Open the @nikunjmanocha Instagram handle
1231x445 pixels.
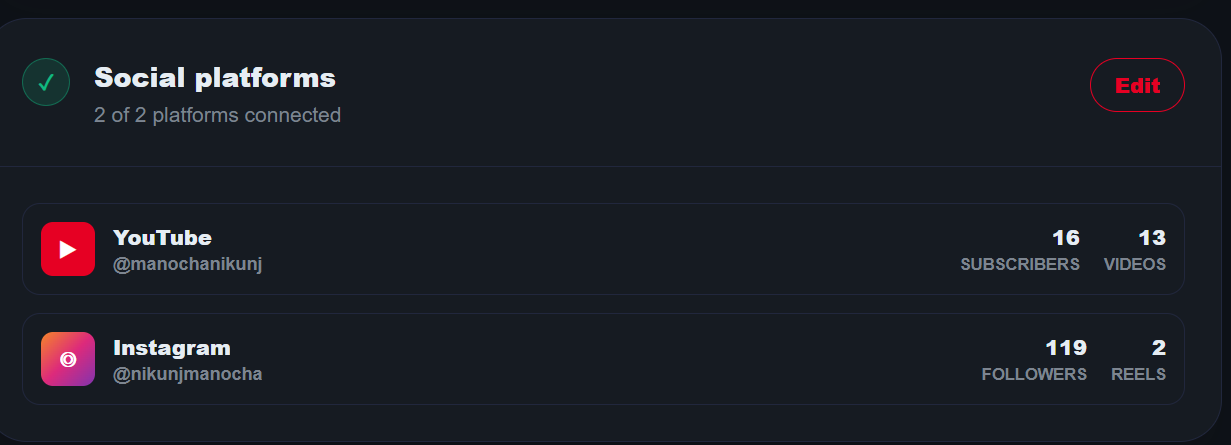[x=187, y=374]
